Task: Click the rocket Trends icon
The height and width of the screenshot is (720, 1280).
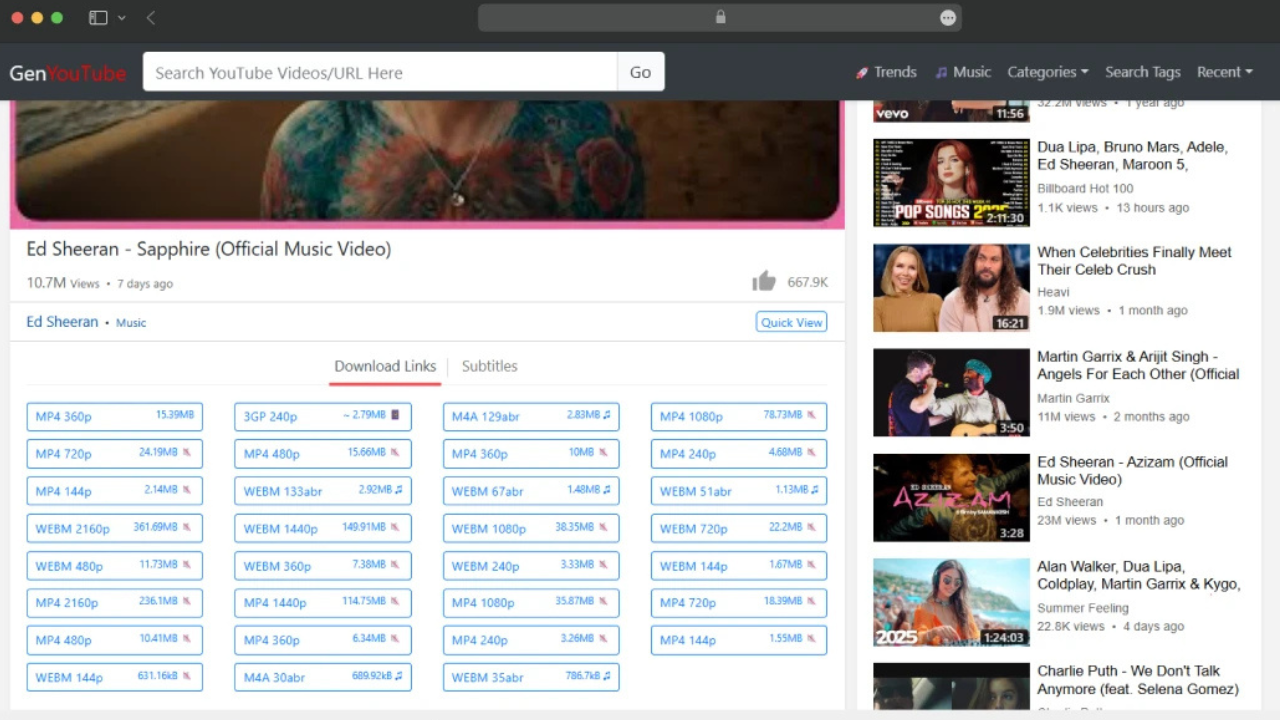Action: coord(862,72)
